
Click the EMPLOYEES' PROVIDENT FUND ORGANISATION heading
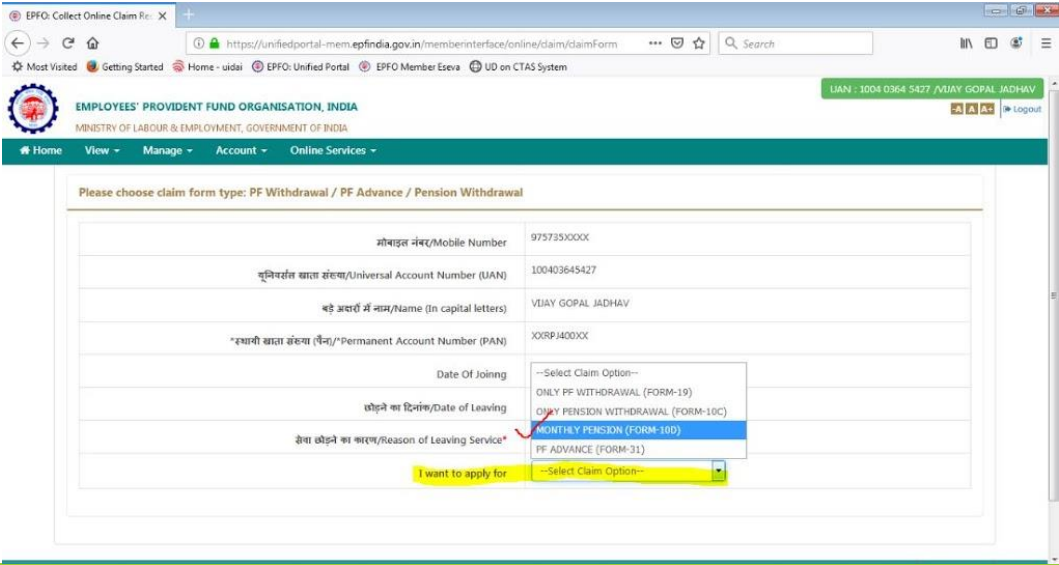tap(217, 107)
